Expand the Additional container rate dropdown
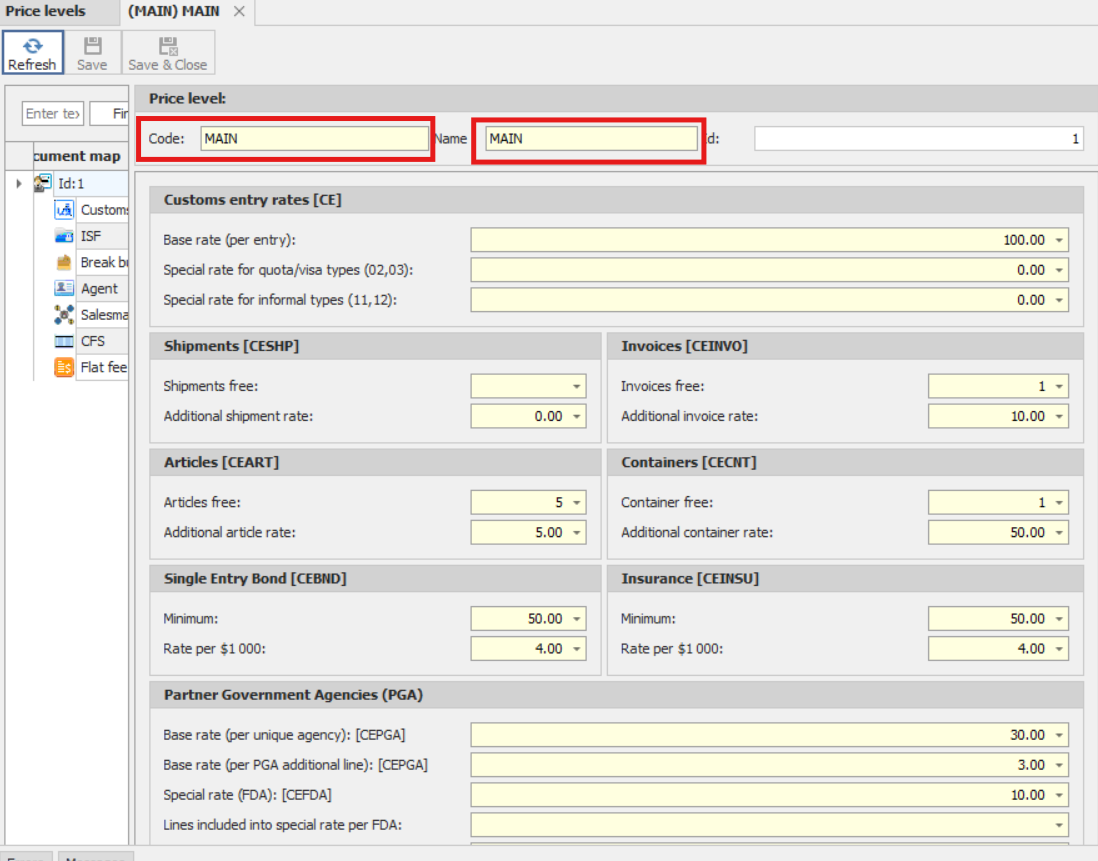Screen dimensions: 1098x861 [x=1059, y=533]
